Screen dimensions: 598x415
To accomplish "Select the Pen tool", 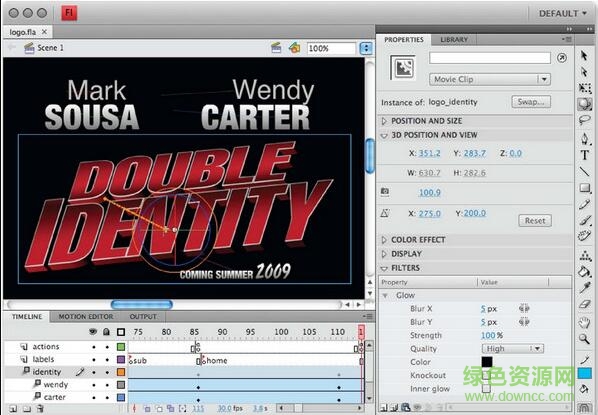I will click(x=585, y=138).
